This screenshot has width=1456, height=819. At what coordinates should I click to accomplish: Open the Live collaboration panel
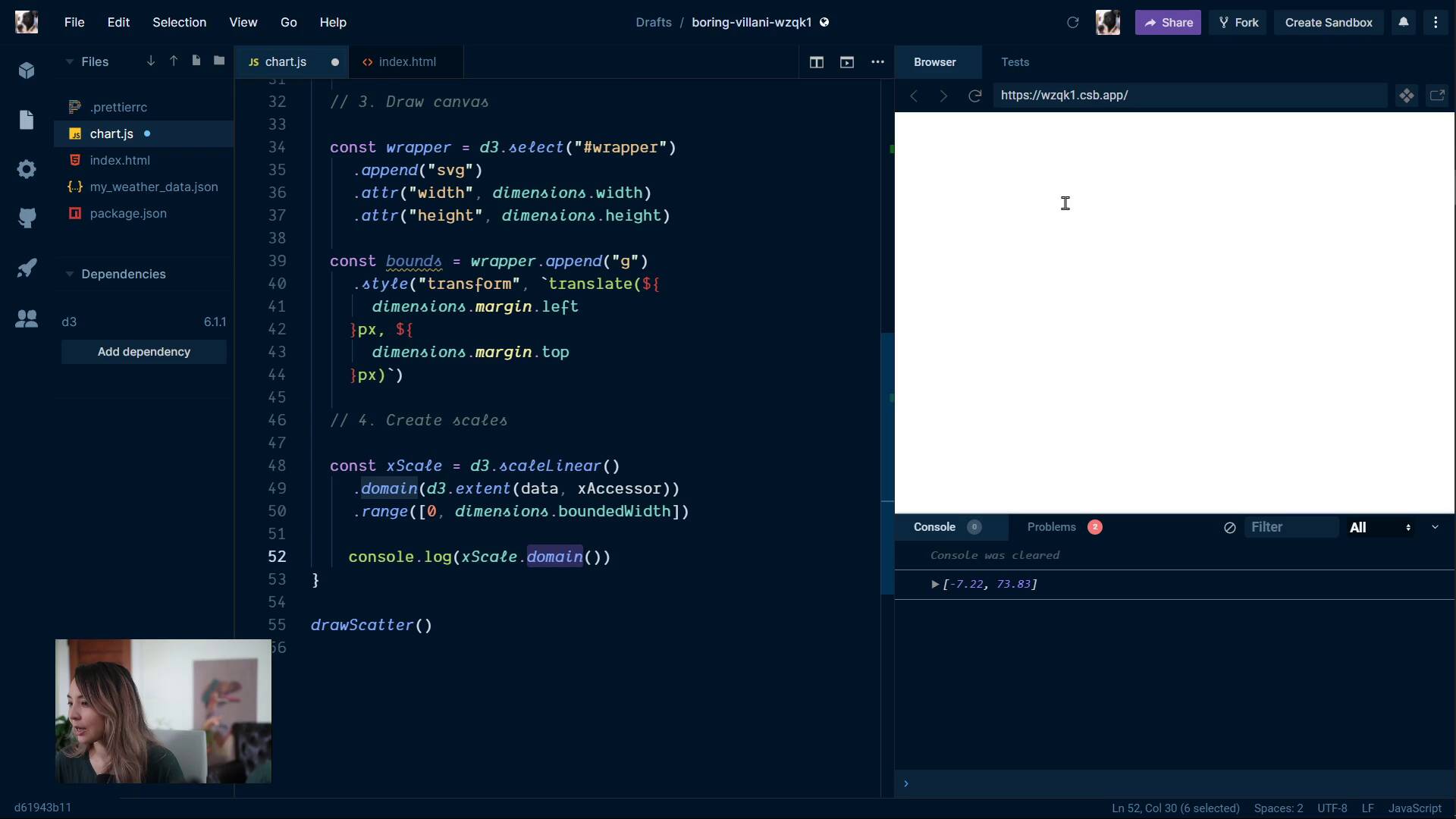(27, 319)
